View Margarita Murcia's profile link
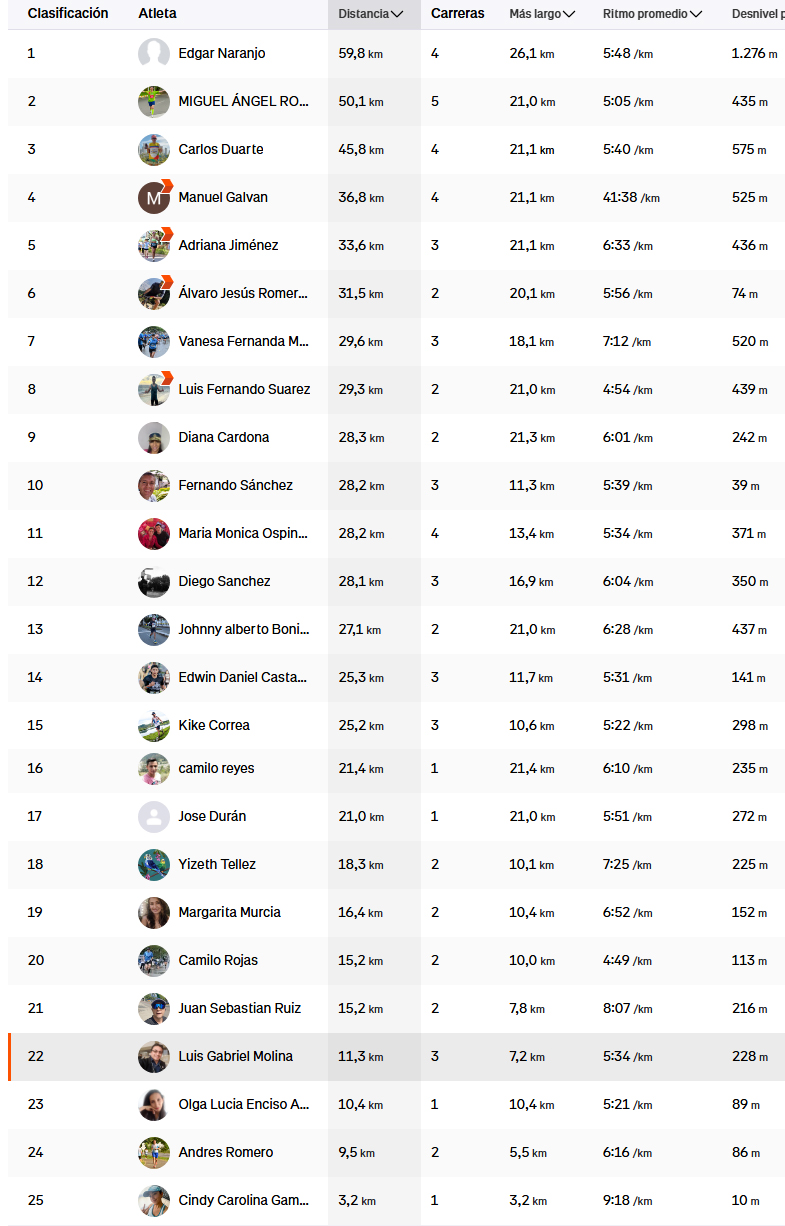This screenshot has height=1226, width=785. tap(229, 912)
